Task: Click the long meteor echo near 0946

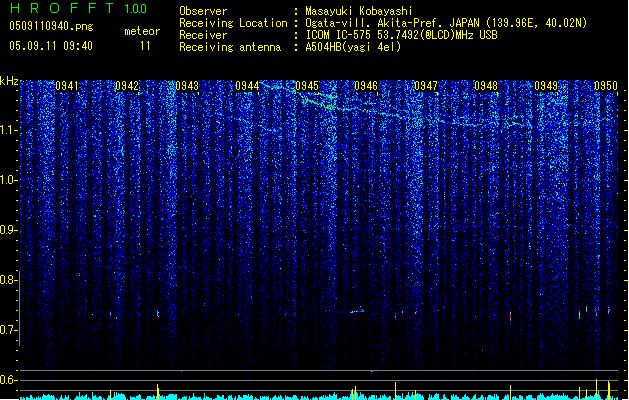Action: pos(356,311)
